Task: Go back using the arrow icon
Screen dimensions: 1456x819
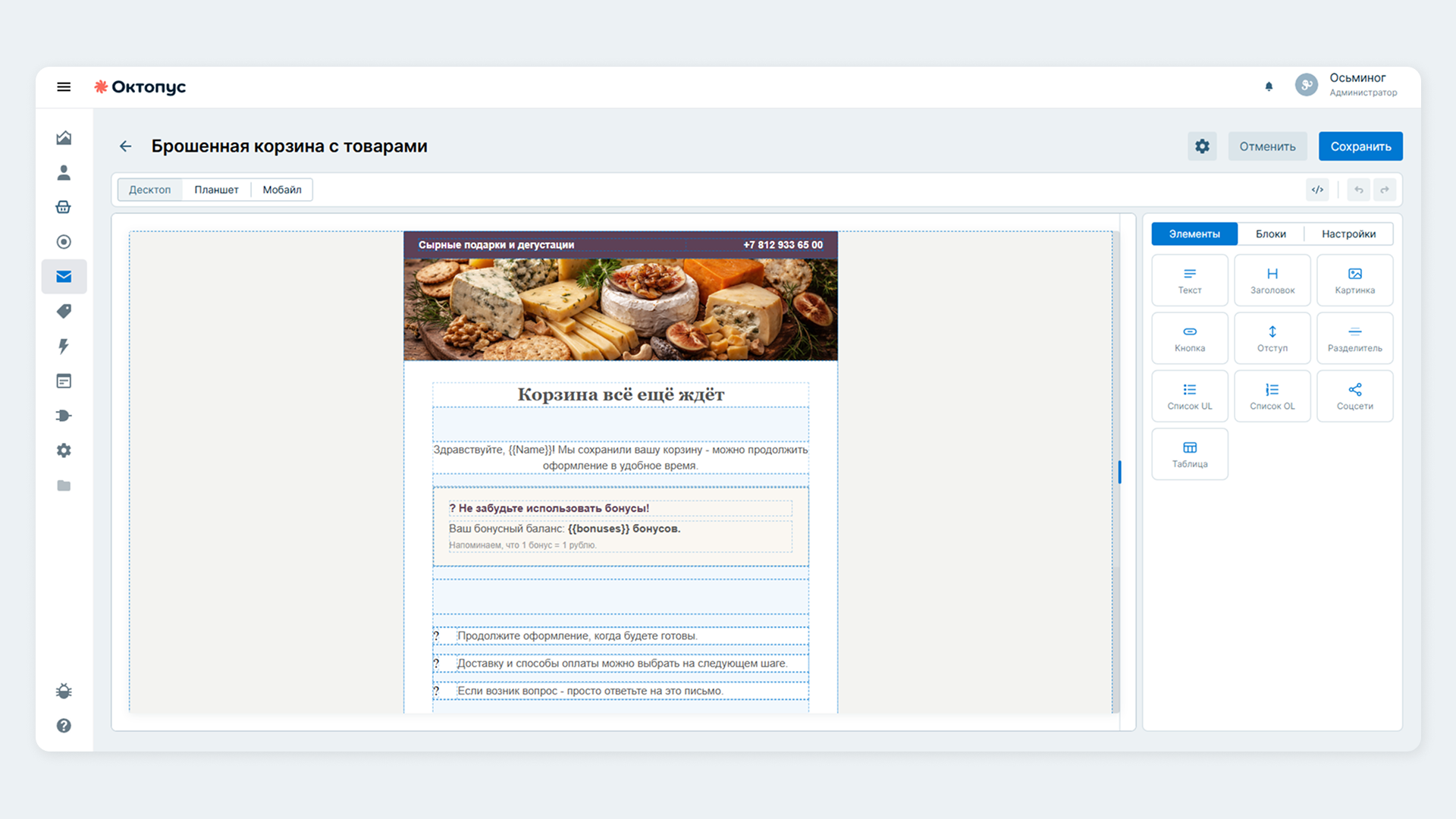Action: click(x=126, y=146)
